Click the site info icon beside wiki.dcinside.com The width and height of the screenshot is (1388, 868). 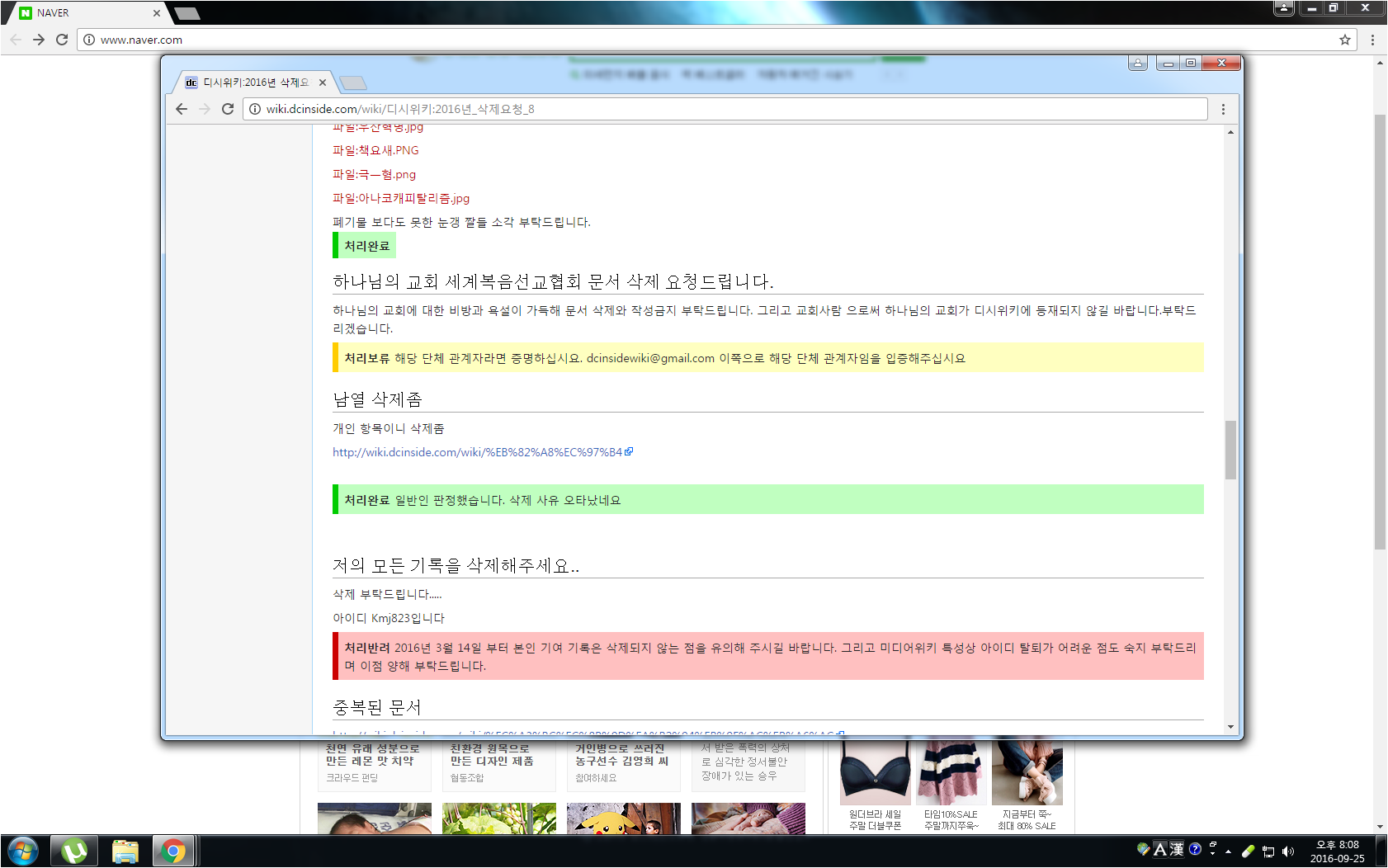[x=255, y=109]
